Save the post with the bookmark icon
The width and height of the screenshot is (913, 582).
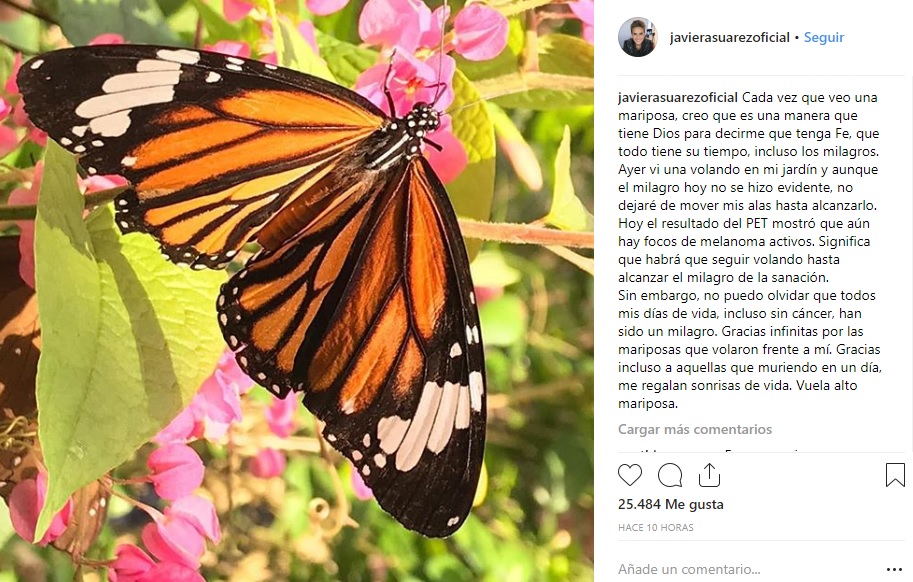895,475
